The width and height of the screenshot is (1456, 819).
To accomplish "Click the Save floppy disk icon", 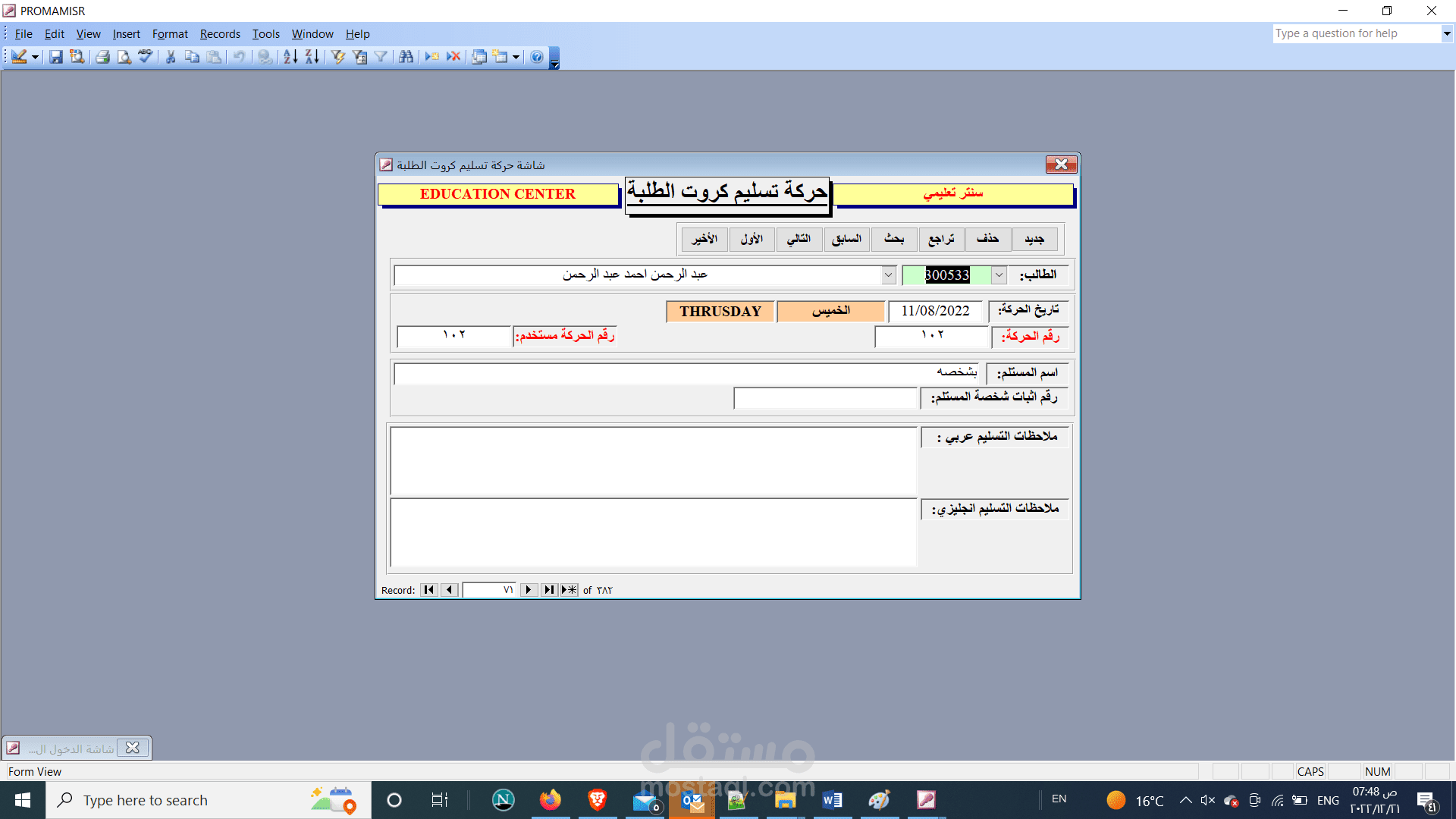I will point(56,57).
